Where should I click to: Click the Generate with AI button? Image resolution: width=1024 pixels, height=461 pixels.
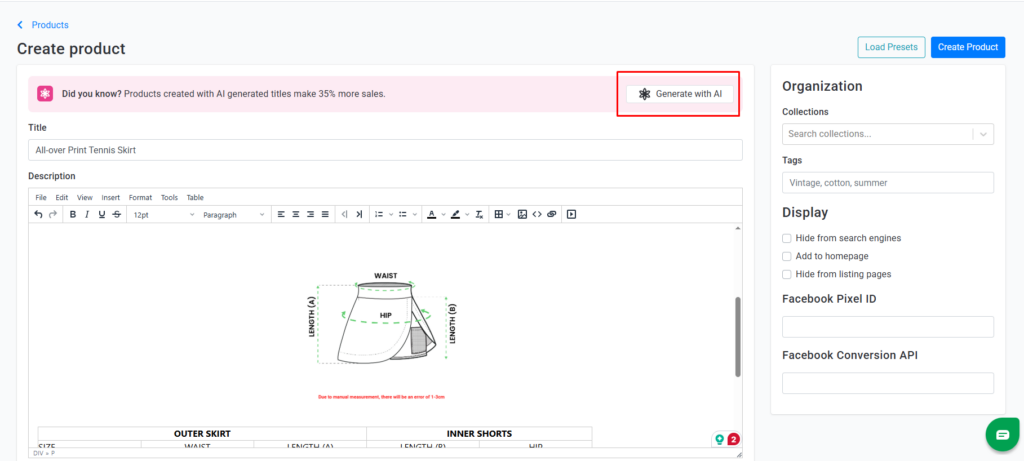[679, 94]
